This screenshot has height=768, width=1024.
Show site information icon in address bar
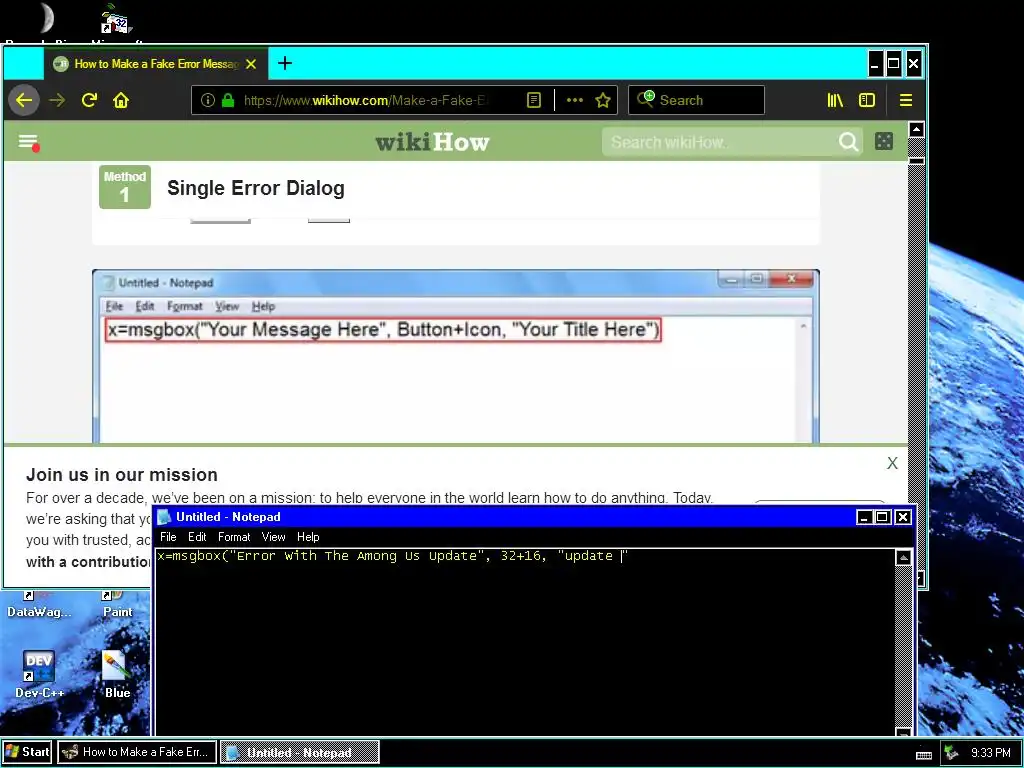point(208,101)
